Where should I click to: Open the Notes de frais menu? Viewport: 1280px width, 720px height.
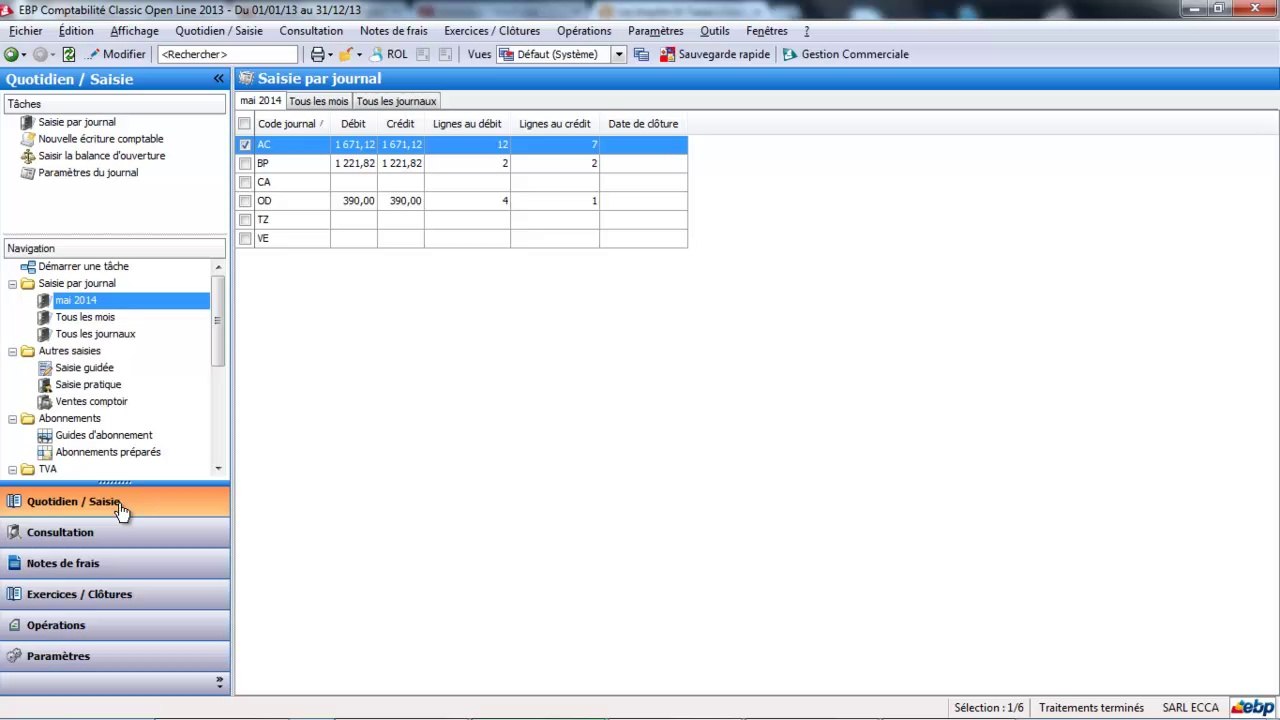click(x=394, y=31)
